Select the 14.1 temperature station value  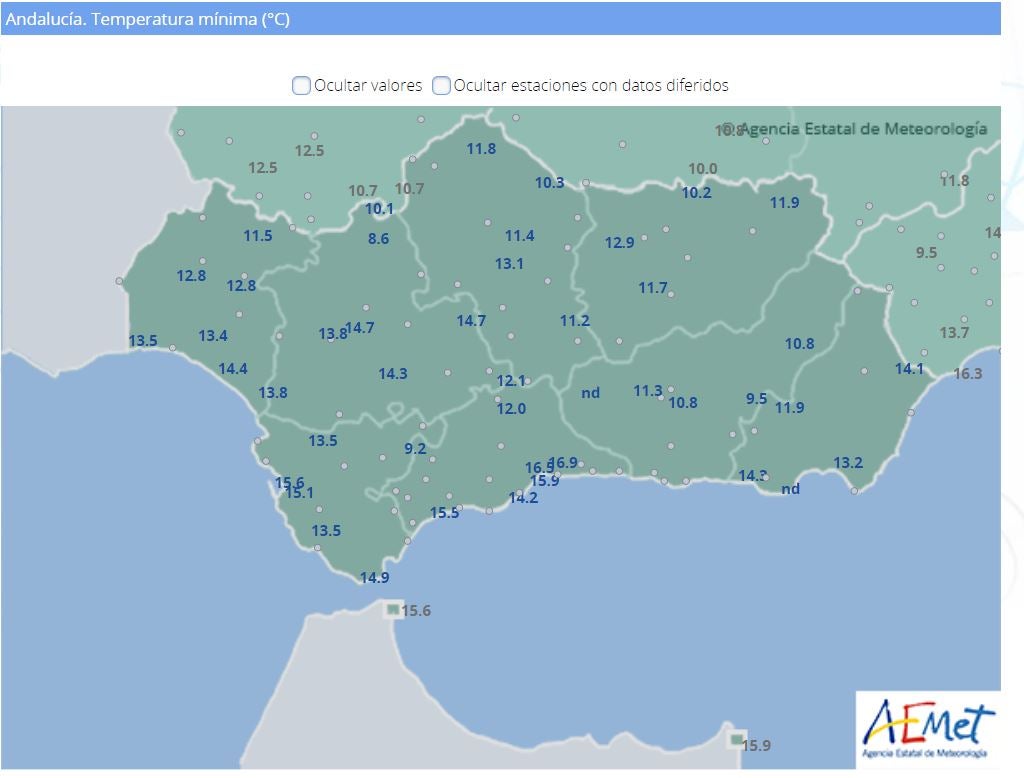(x=909, y=369)
